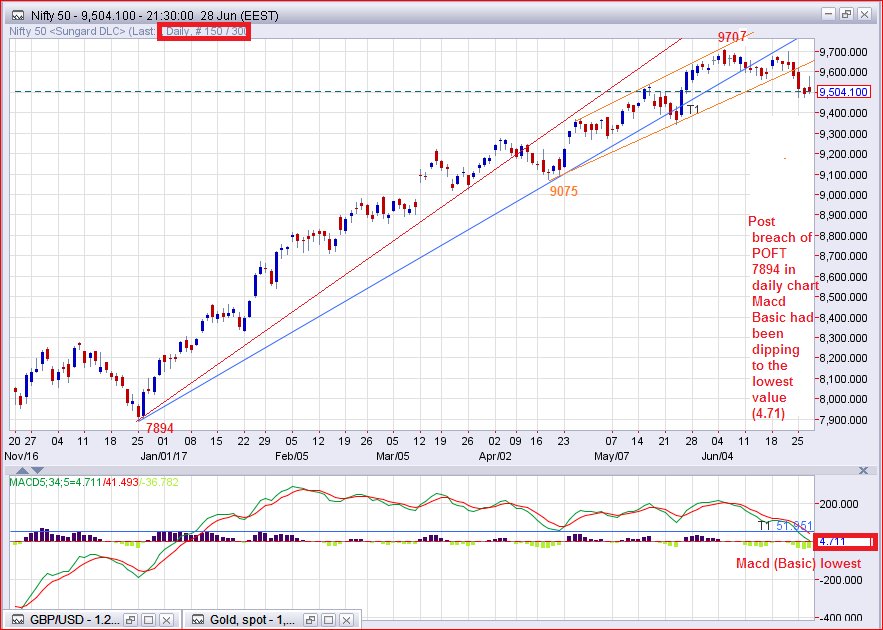Click the Jan/01/17 date axis label
The height and width of the screenshot is (630, 883).
[164, 456]
